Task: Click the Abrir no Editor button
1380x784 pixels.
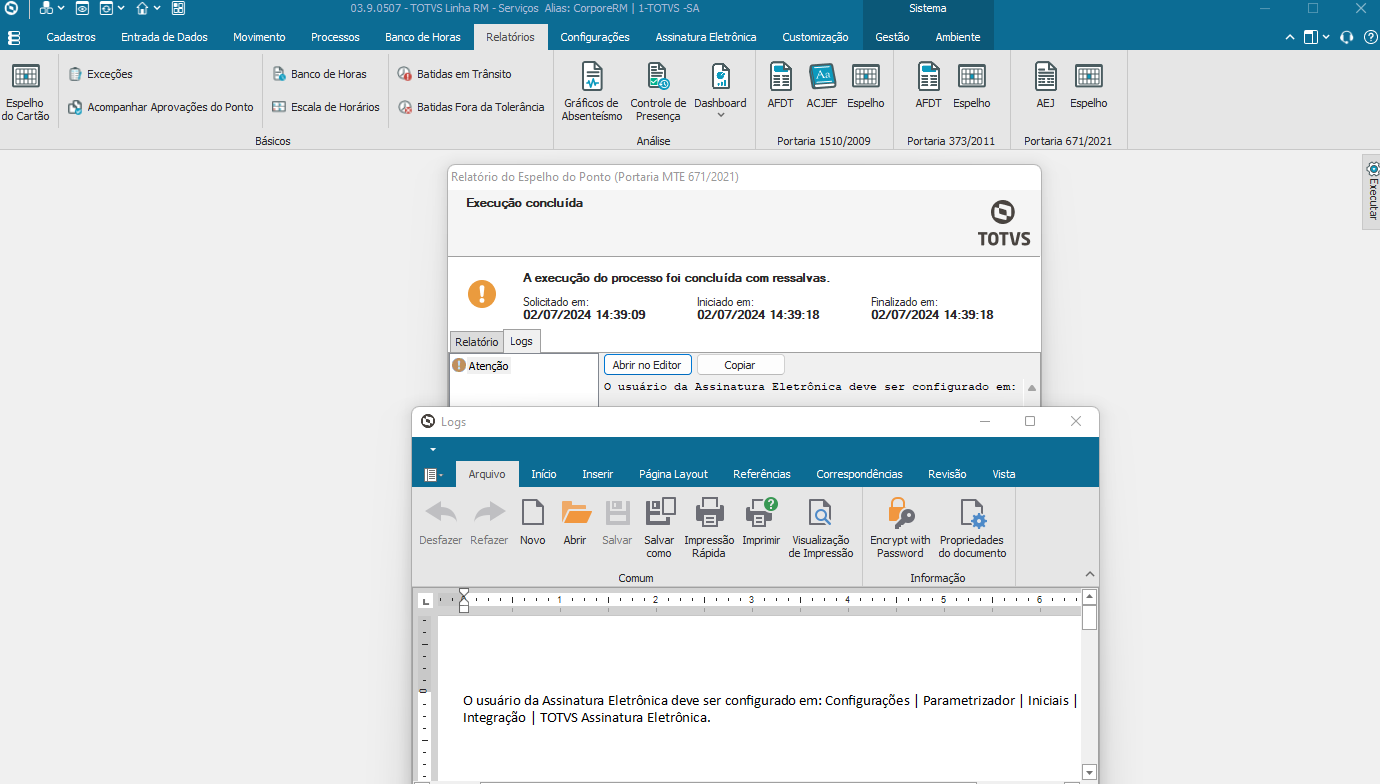Action: [647, 365]
